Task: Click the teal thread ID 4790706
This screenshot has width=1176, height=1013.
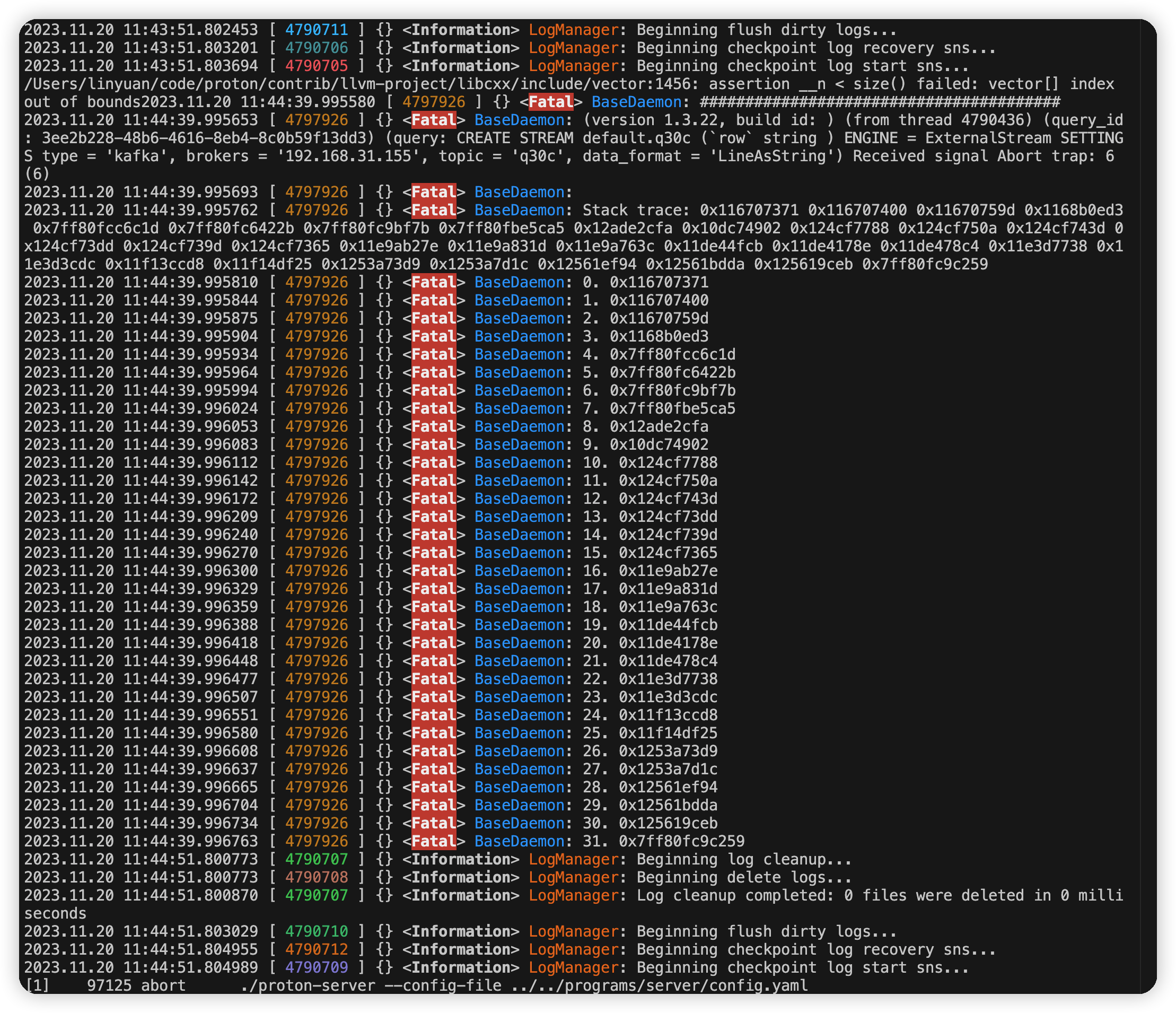Action: [316, 48]
